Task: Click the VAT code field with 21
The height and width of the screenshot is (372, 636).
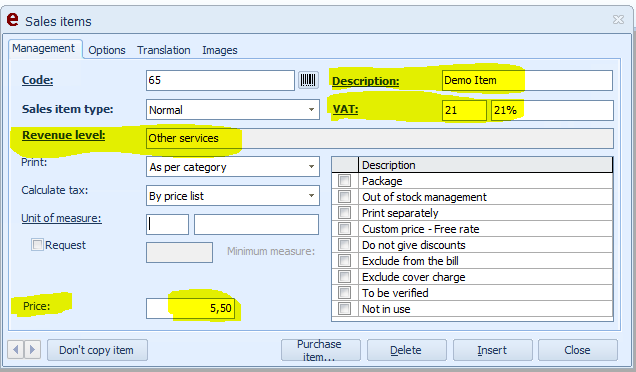Action: pos(464,110)
